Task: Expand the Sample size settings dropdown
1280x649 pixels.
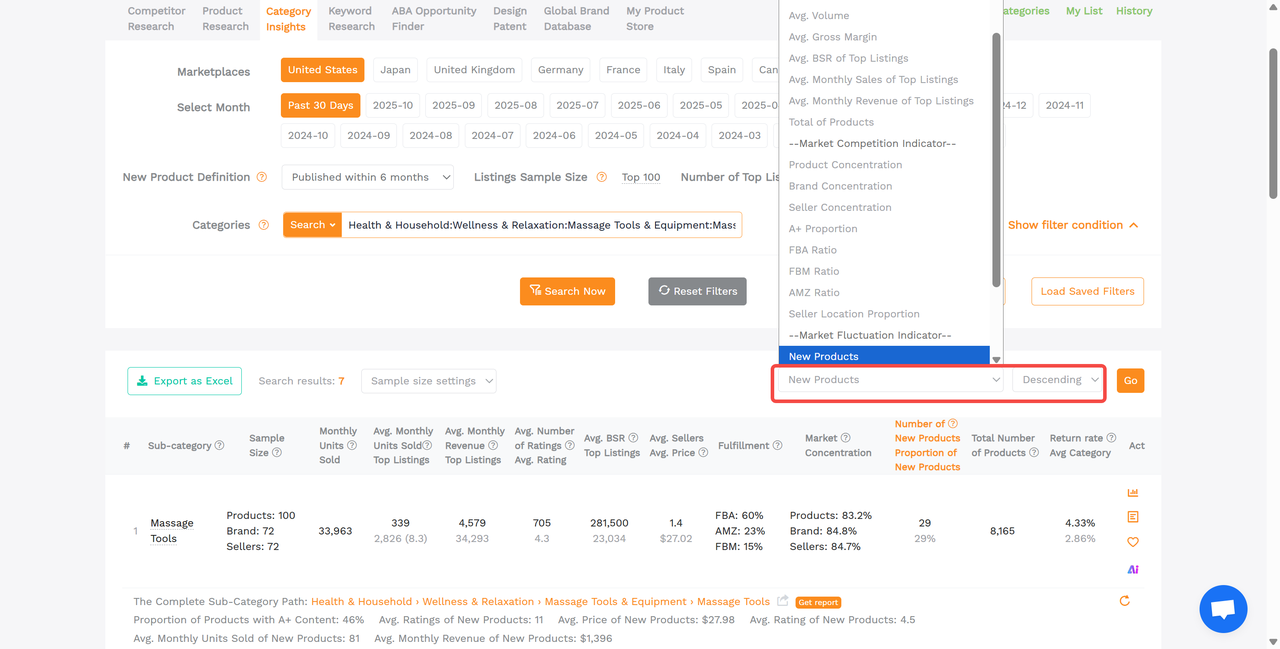Action: click(428, 380)
